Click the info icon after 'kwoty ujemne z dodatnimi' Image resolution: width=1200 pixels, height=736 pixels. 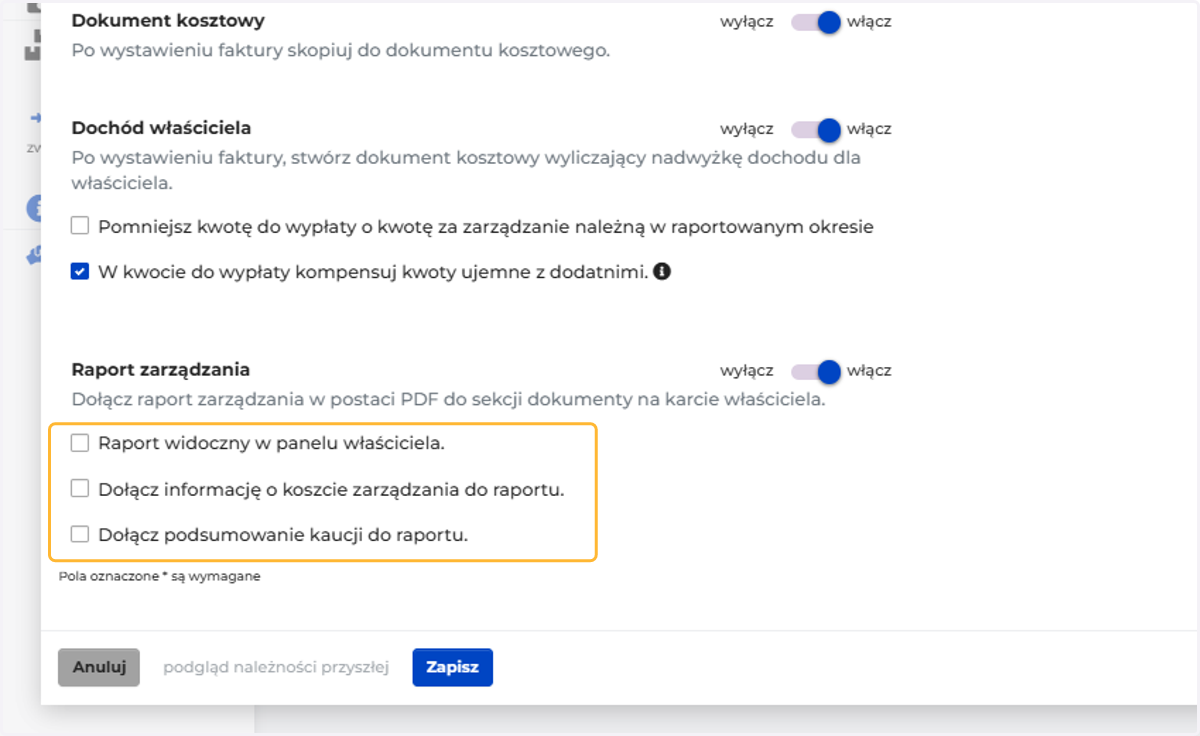662,271
